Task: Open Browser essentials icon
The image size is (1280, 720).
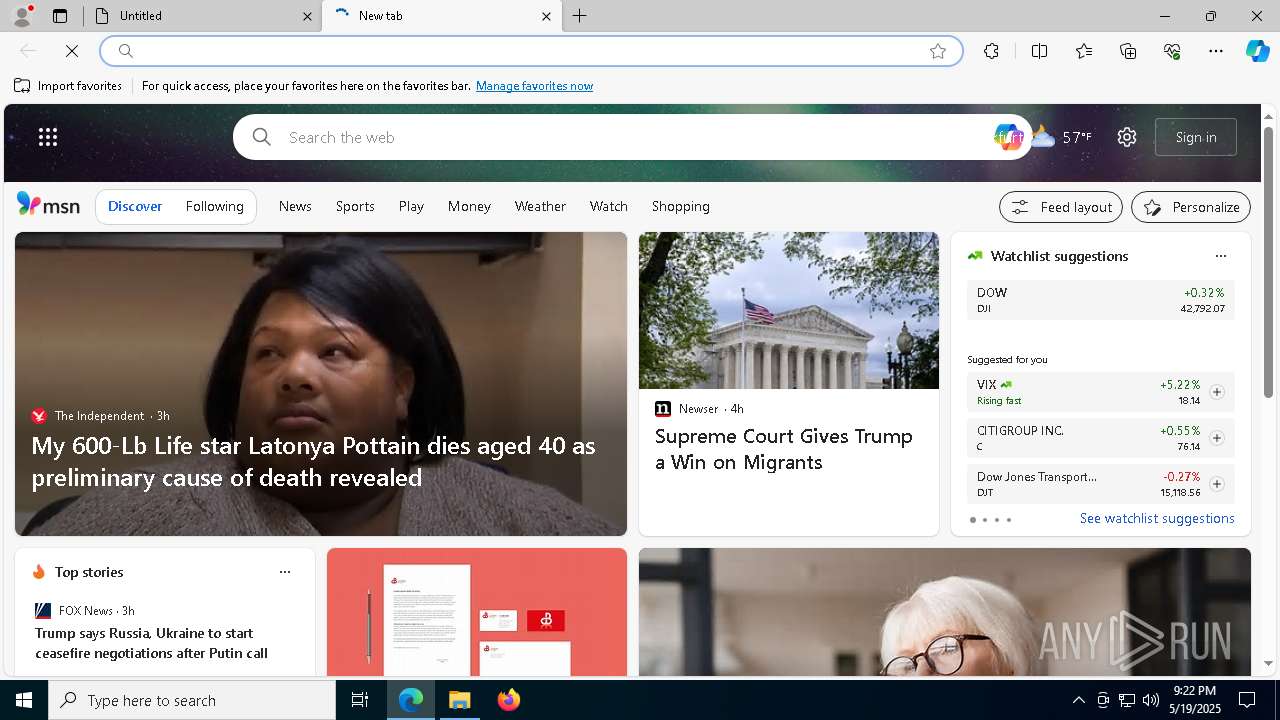Action: click(x=1172, y=51)
